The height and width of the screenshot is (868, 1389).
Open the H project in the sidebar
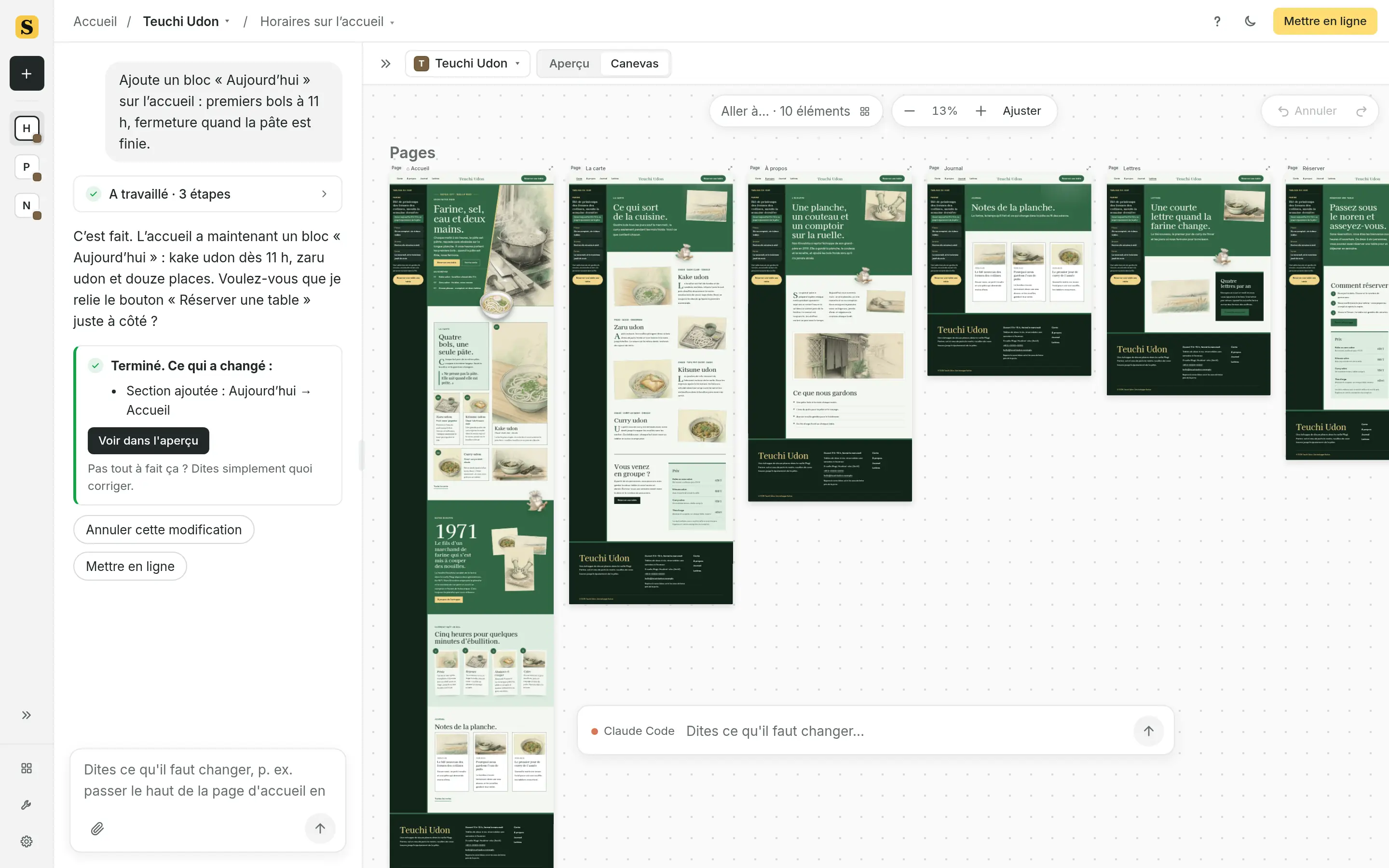point(27,128)
